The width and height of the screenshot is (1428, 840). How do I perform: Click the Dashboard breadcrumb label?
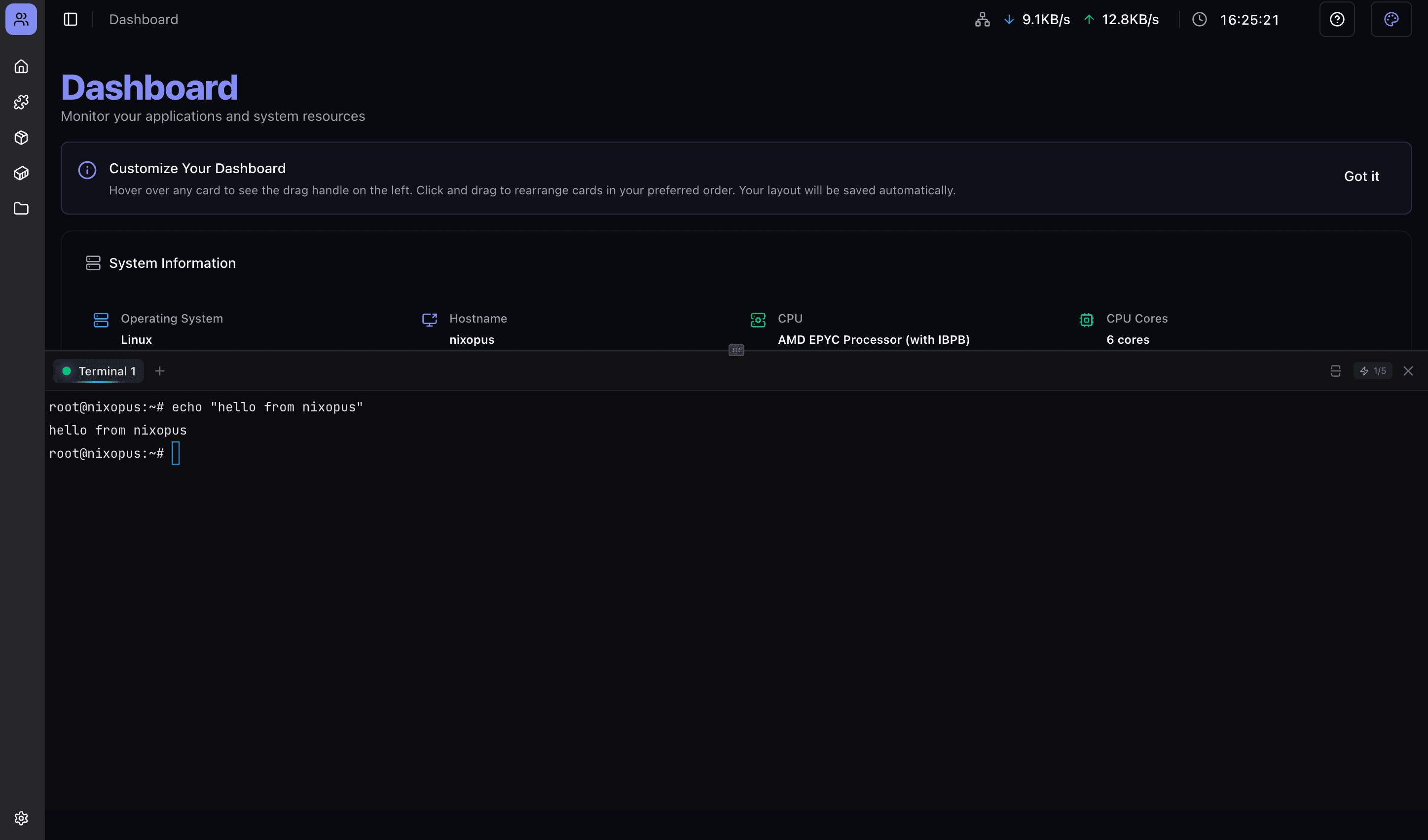tap(144, 20)
